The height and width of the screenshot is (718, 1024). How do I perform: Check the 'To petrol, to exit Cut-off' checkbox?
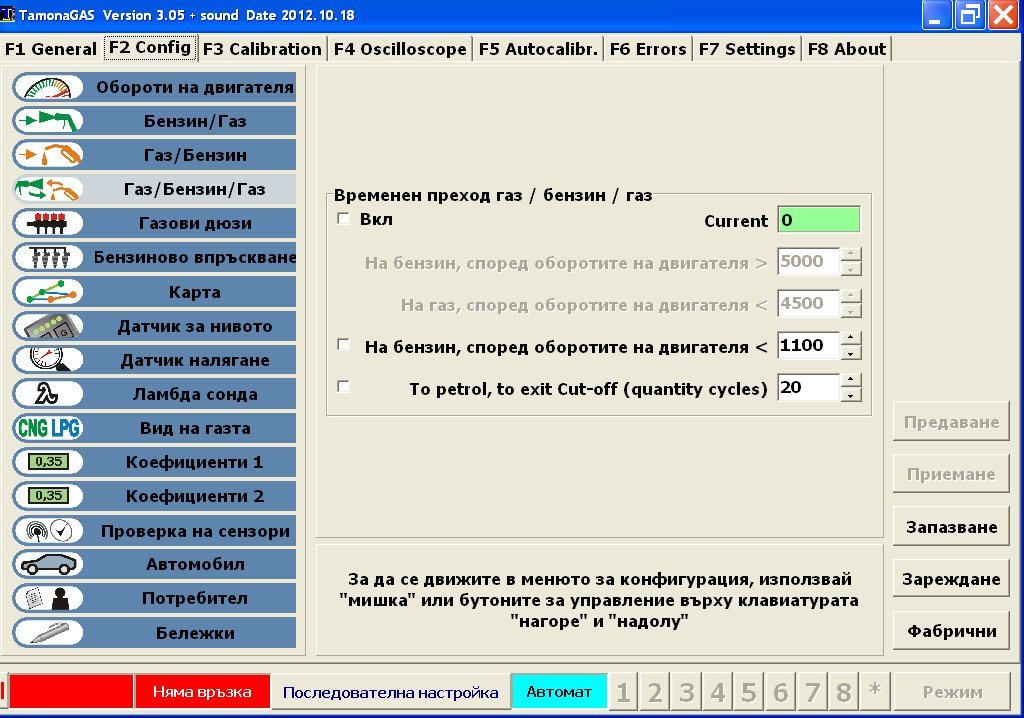click(344, 387)
